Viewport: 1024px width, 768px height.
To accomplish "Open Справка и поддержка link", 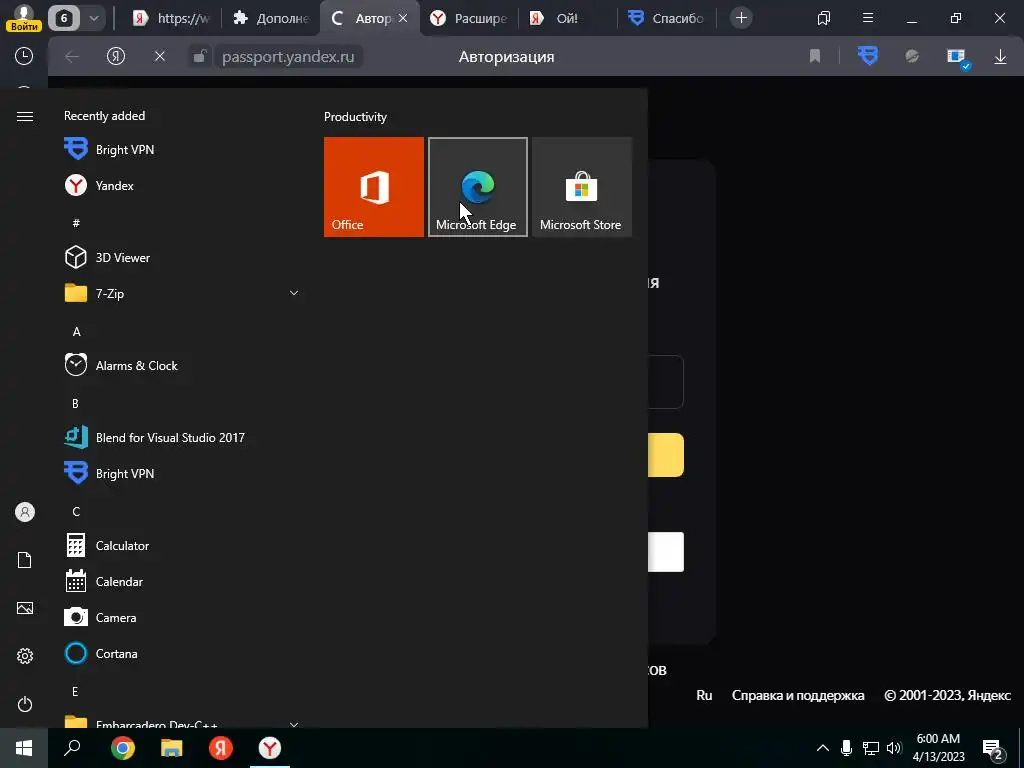I will pyautogui.click(x=798, y=696).
